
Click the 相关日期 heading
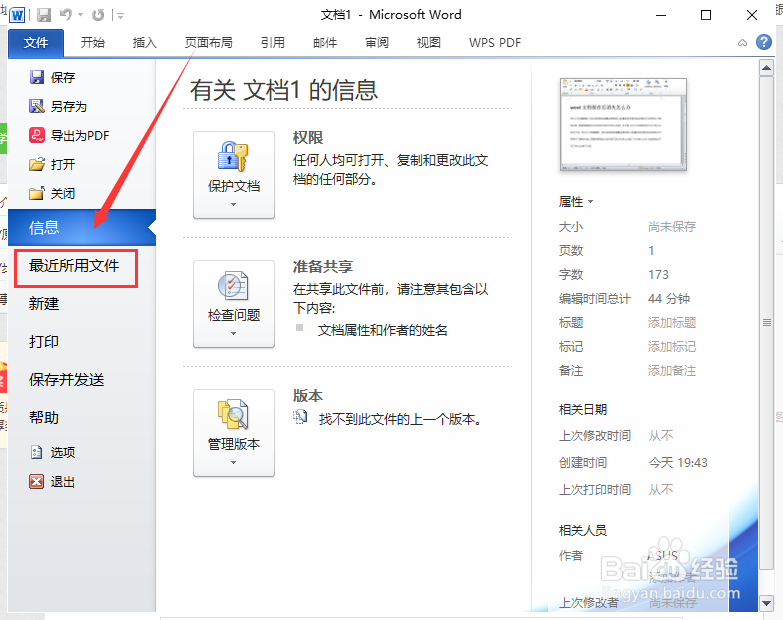pos(583,410)
